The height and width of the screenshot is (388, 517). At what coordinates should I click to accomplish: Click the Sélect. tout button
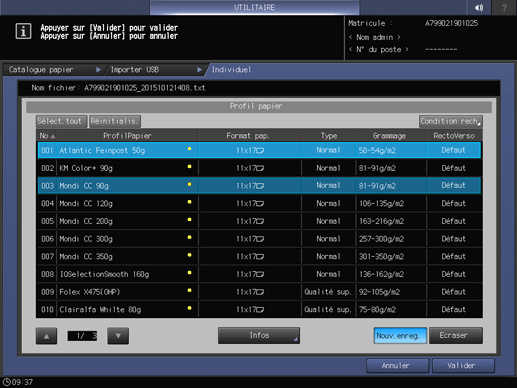point(61,121)
